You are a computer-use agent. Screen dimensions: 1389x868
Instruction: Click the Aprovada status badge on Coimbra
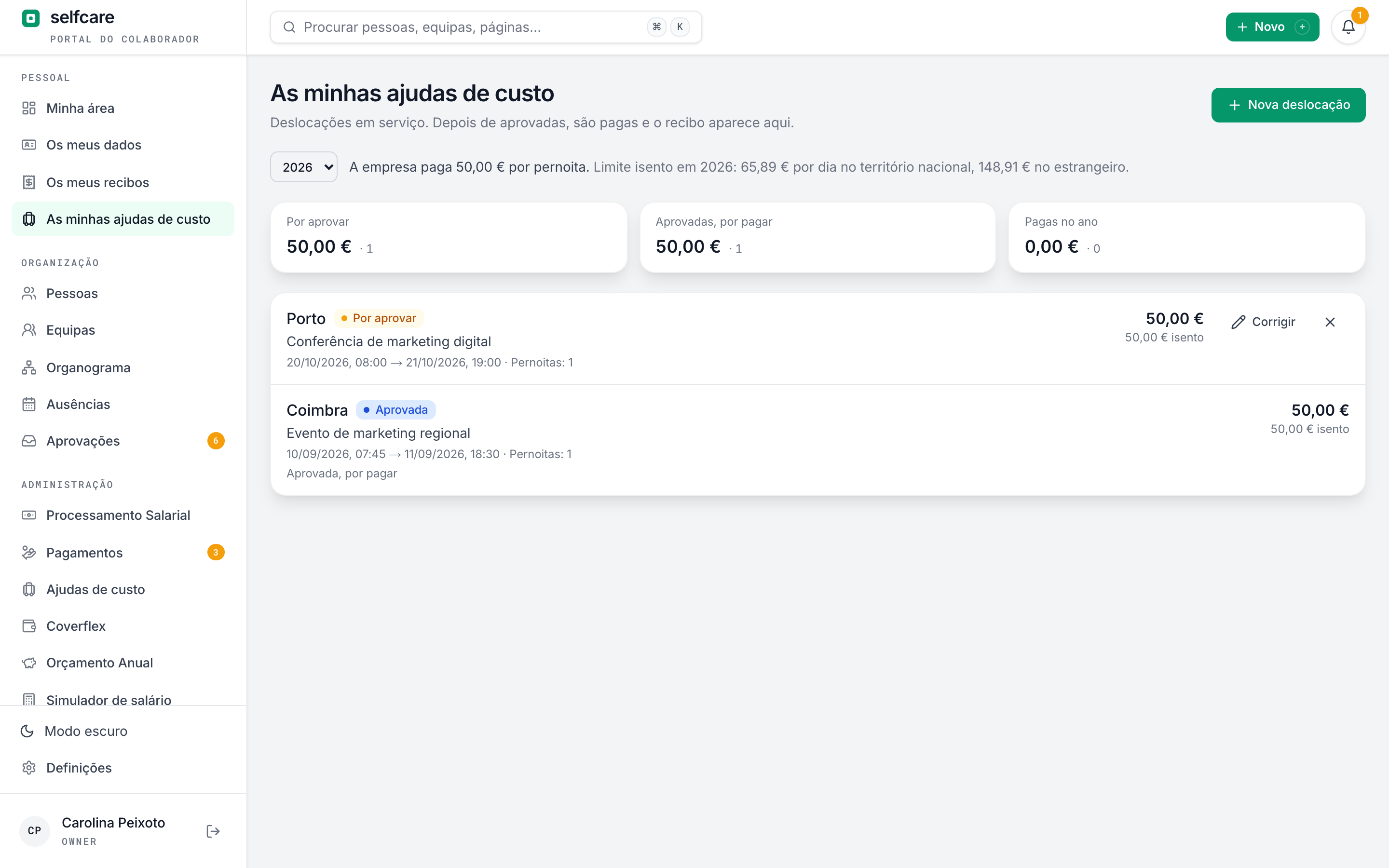point(395,410)
